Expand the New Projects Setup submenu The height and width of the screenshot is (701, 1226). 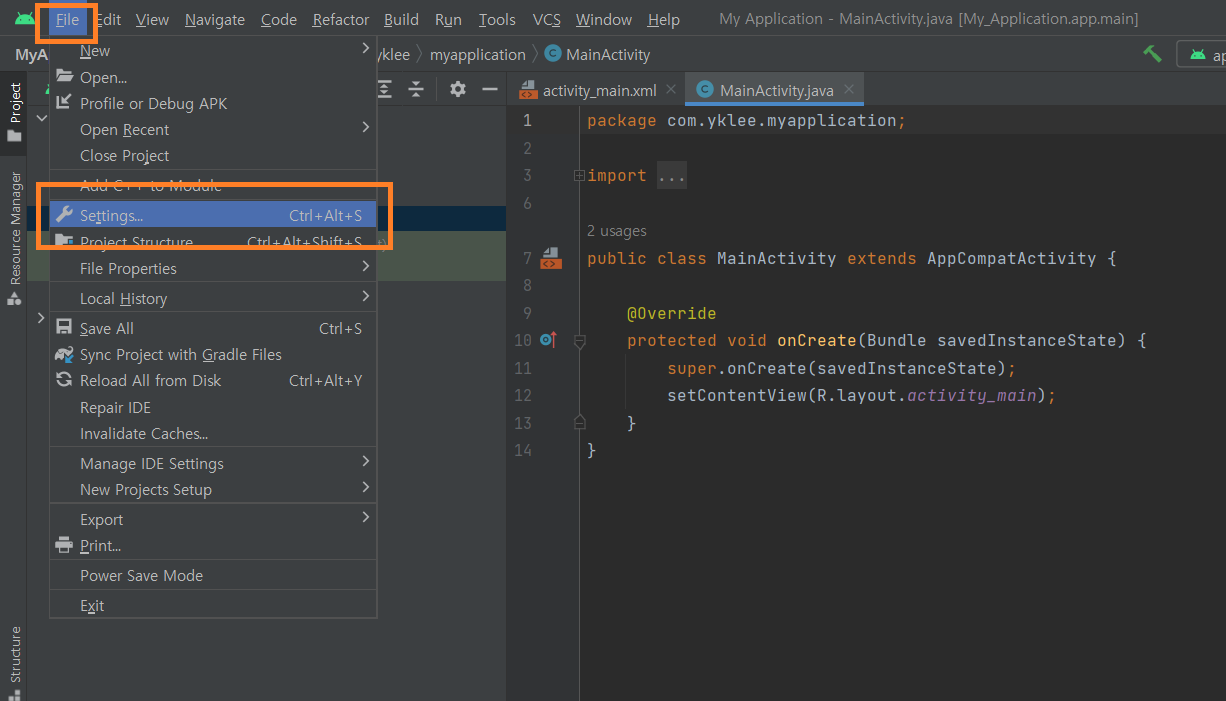point(366,487)
